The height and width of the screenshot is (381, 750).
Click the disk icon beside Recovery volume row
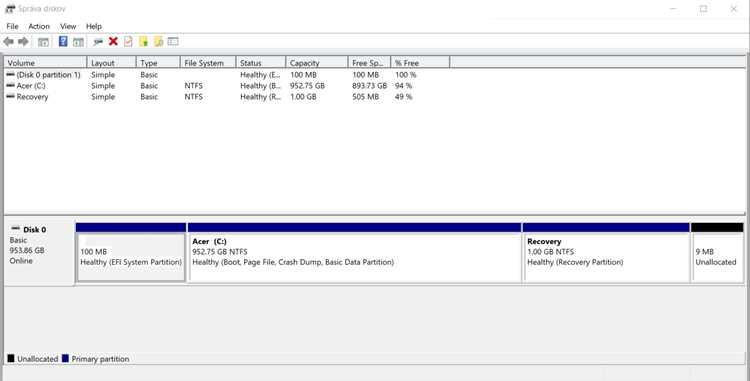click(11, 97)
